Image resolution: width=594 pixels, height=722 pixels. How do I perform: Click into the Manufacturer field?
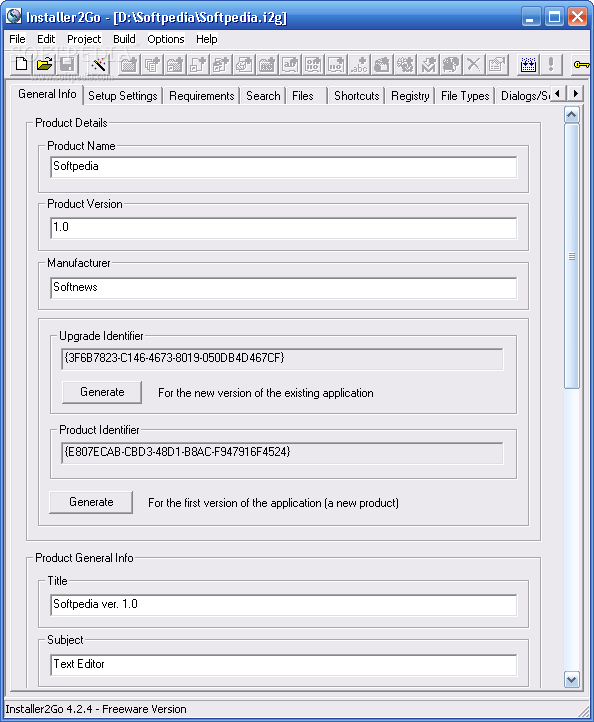click(x=283, y=288)
